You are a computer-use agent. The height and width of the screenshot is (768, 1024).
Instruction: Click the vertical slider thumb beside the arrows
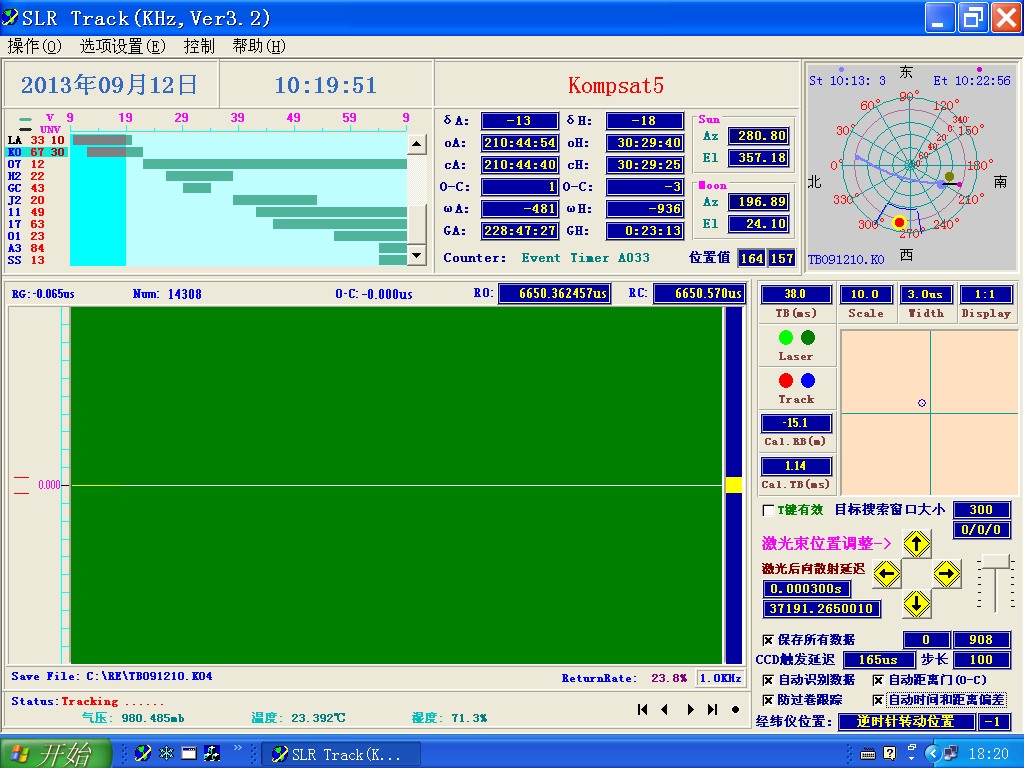pyautogui.click(x=995, y=561)
